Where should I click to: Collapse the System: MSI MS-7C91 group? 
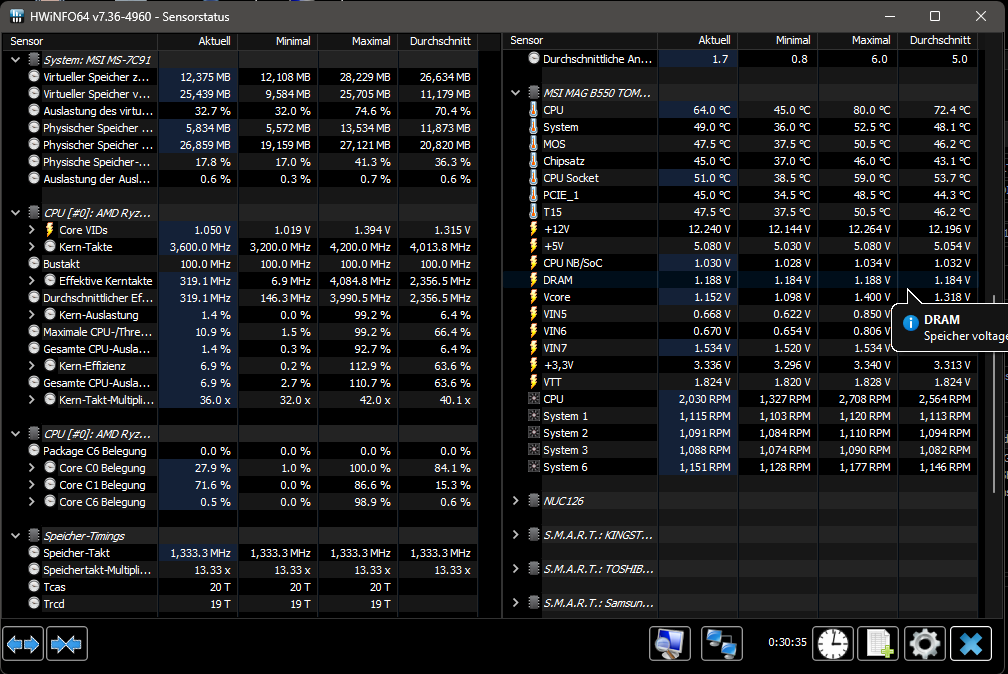15,60
